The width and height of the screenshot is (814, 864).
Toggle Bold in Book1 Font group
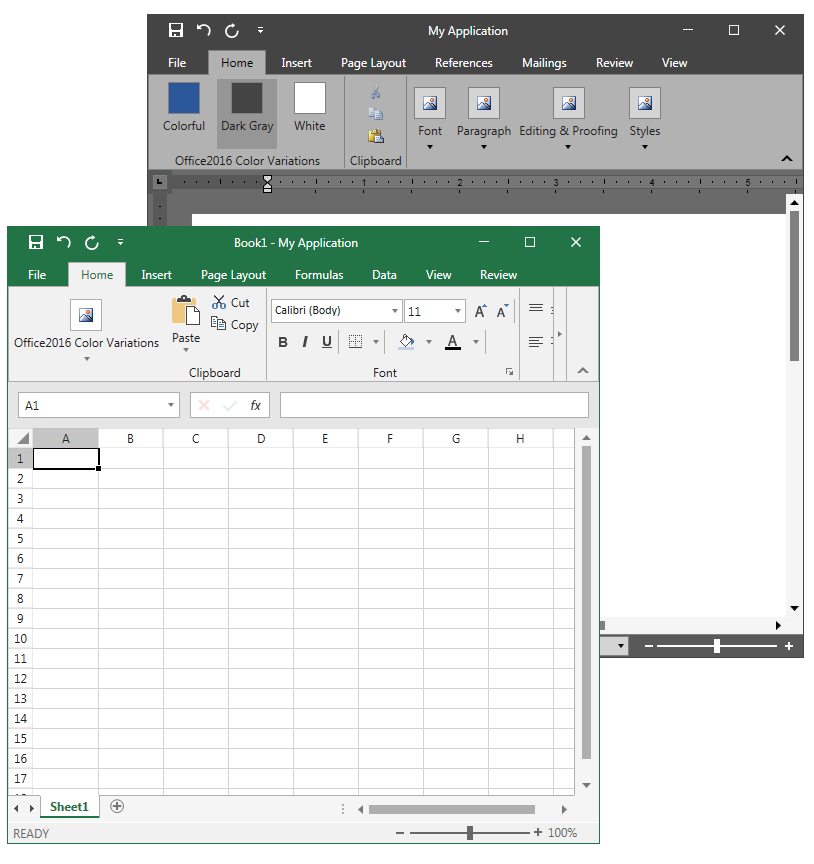point(283,342)
